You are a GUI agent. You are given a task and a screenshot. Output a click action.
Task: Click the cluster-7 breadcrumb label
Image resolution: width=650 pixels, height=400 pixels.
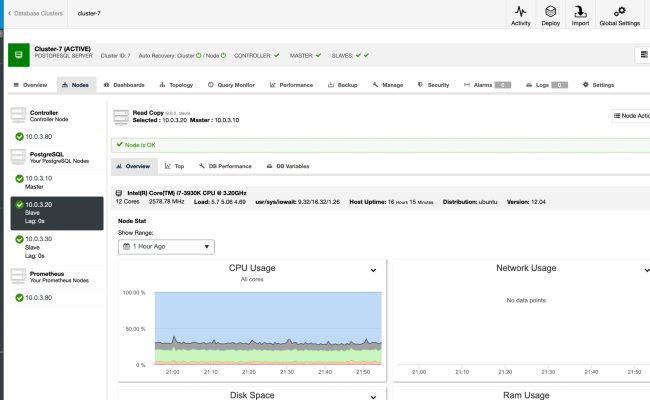pyautogui.click(x=89, y=13)
